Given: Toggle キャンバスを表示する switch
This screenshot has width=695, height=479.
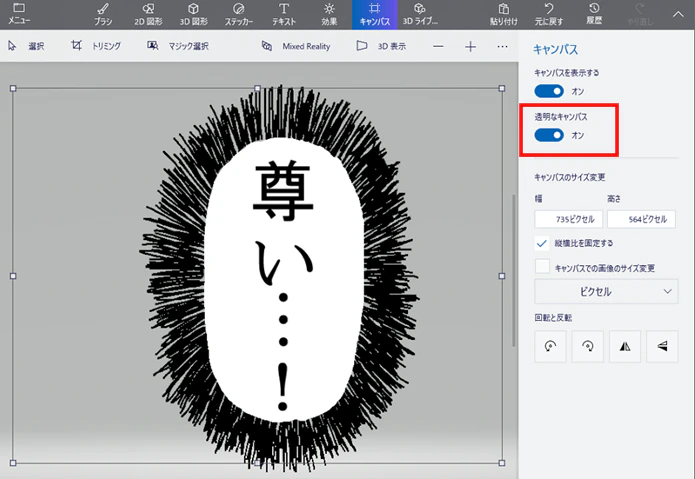Looking at the screenshot, I should click(549, 91).
